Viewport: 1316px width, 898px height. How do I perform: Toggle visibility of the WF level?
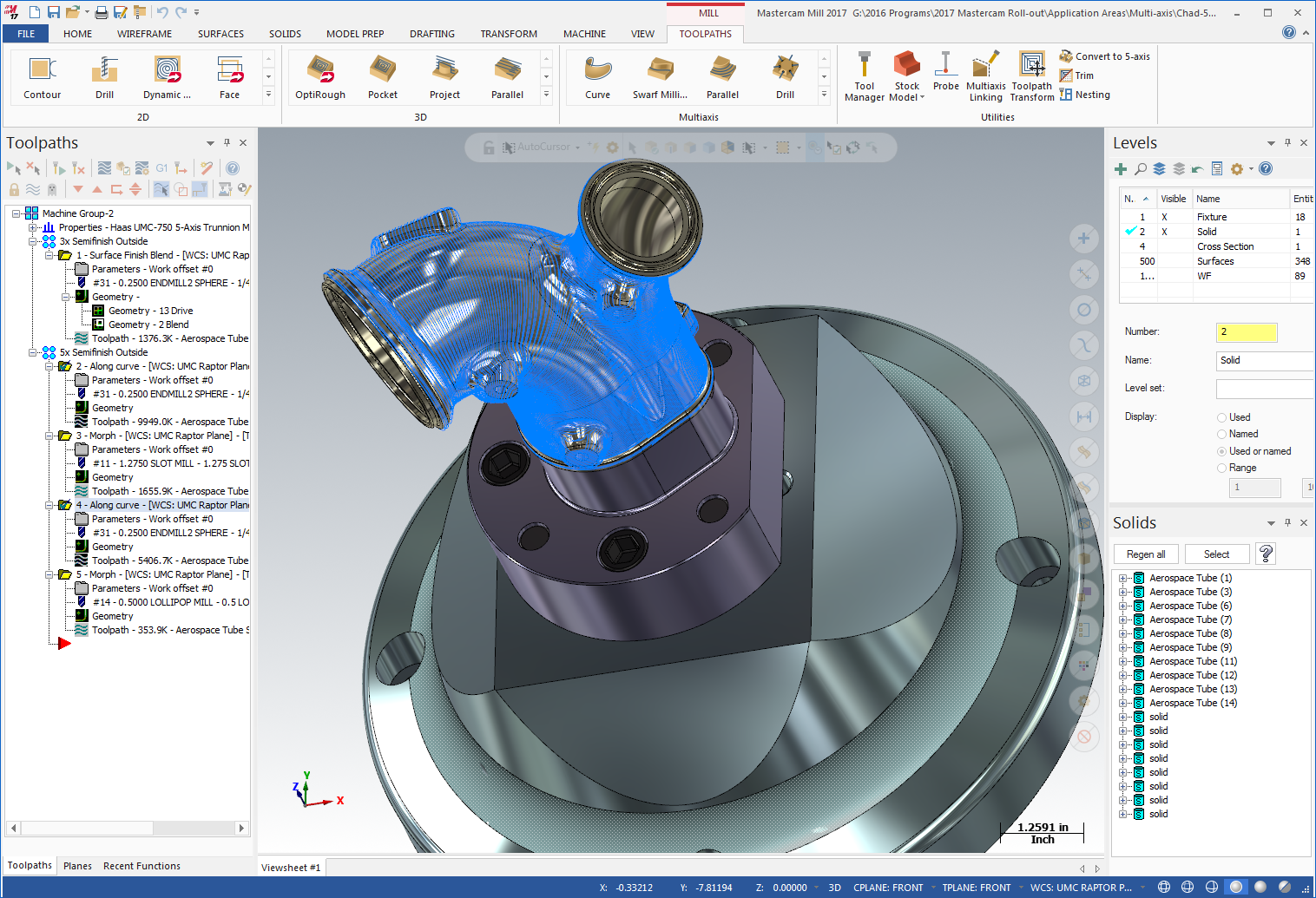coord(1175,276)
